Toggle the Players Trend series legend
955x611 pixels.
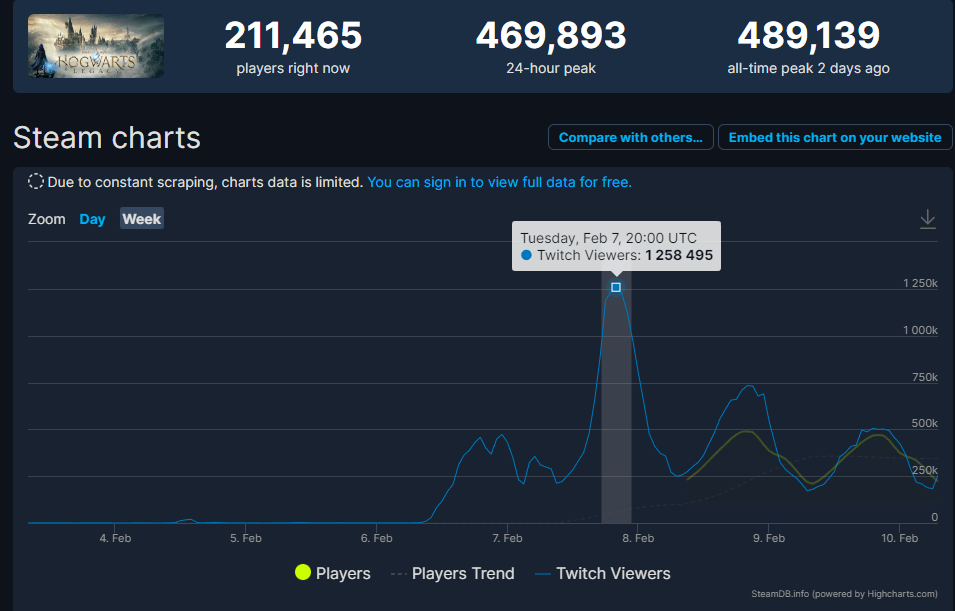453,573
